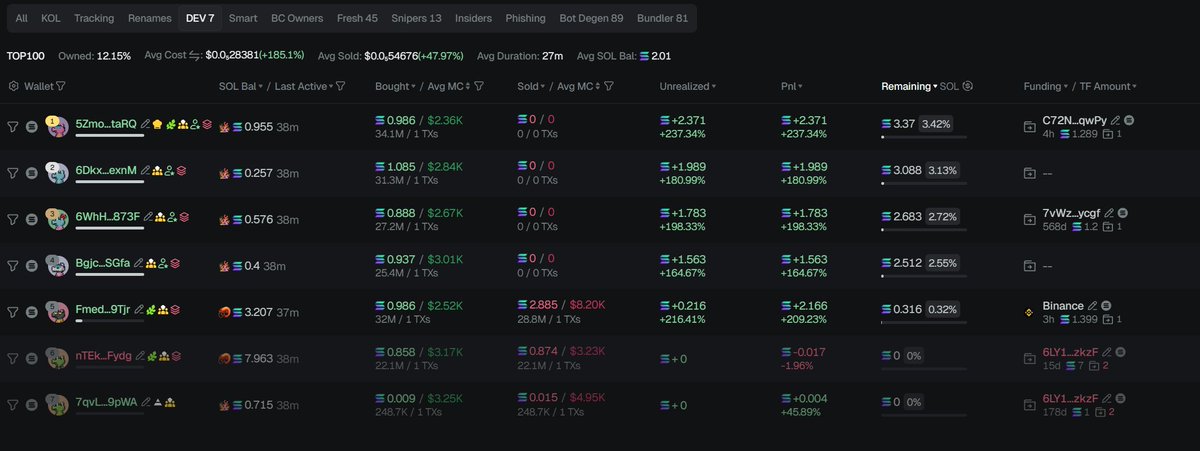The image size is (1200, 451).
Task: Click round list icon beside Bgjc...SGfa avatar
Action: [x=32, y=265]
